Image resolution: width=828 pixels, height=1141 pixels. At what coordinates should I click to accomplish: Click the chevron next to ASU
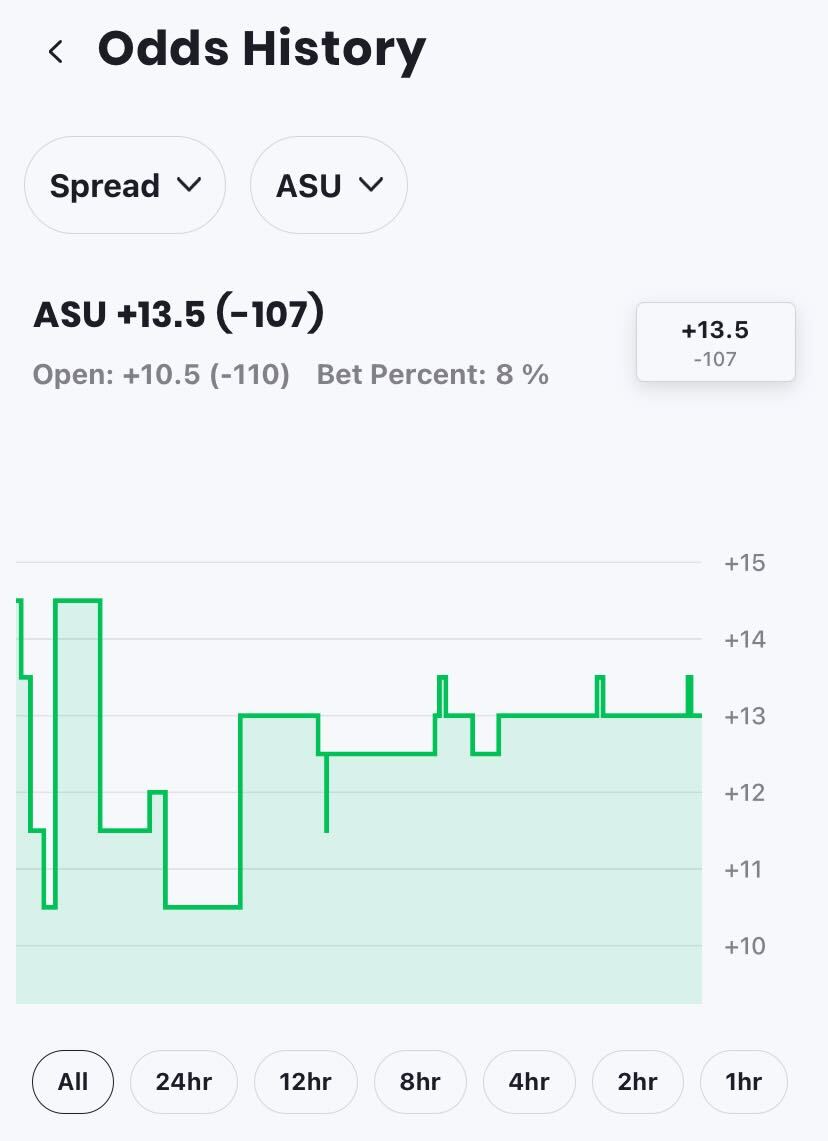(371, 185)
